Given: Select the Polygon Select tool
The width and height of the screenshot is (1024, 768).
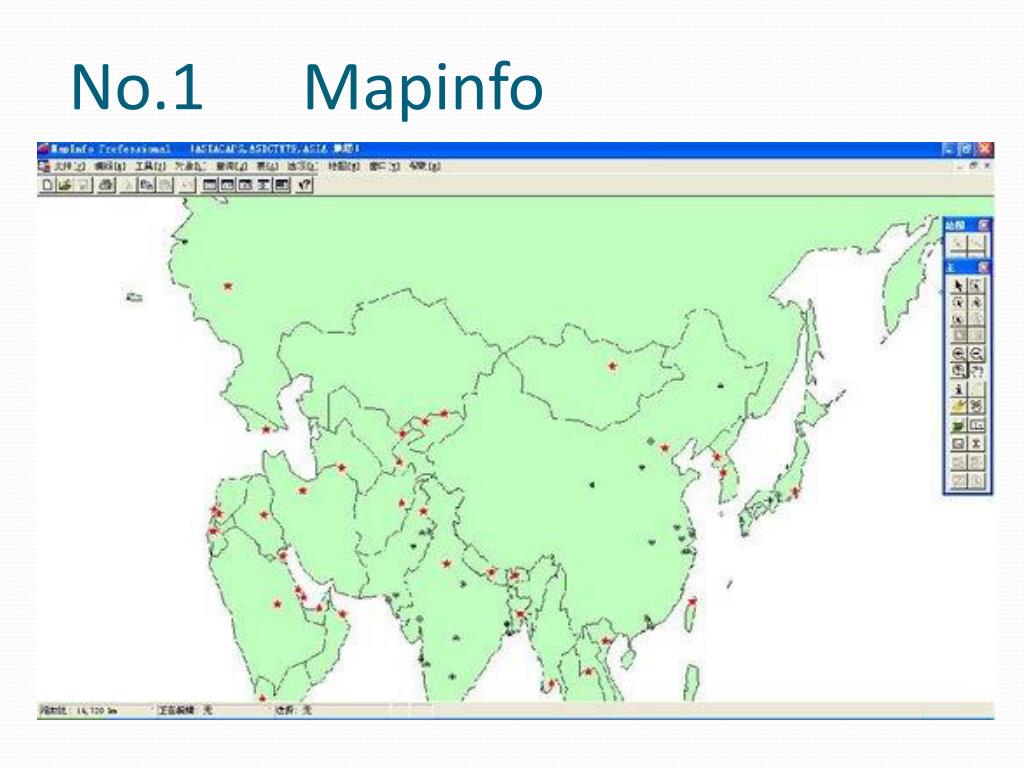Looking at the screenshot, I should (x=976, y=303).
